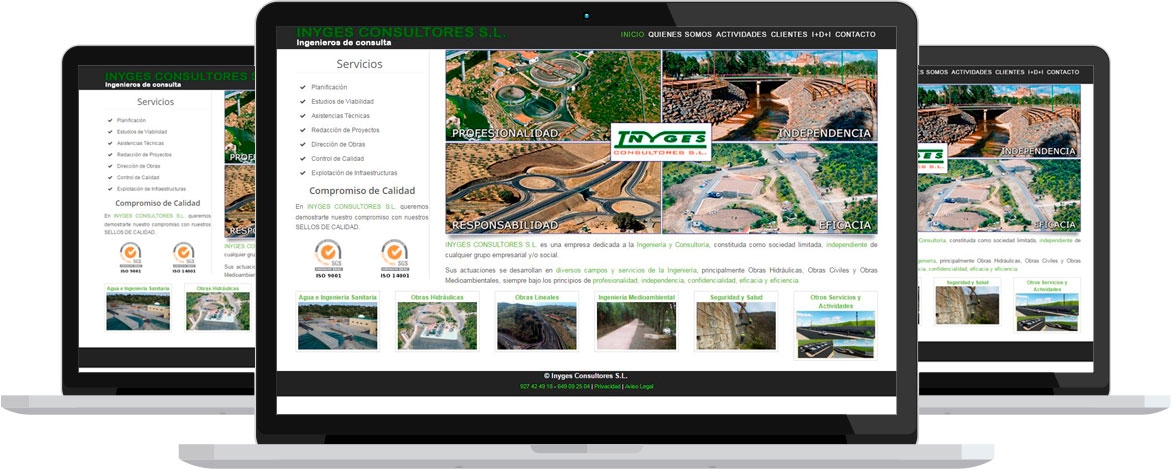This screenshot has height=469, width=1172.
Task: Click the INYGES Consultores logo in center hero
Action: (661, 141)
